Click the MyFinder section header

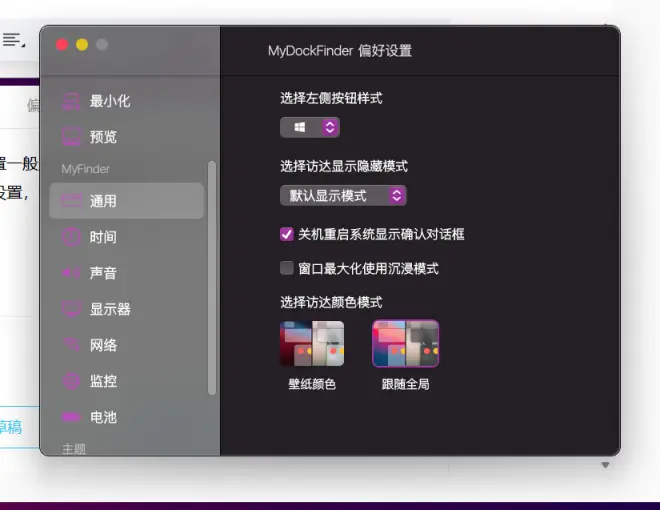tap(85, 169)
